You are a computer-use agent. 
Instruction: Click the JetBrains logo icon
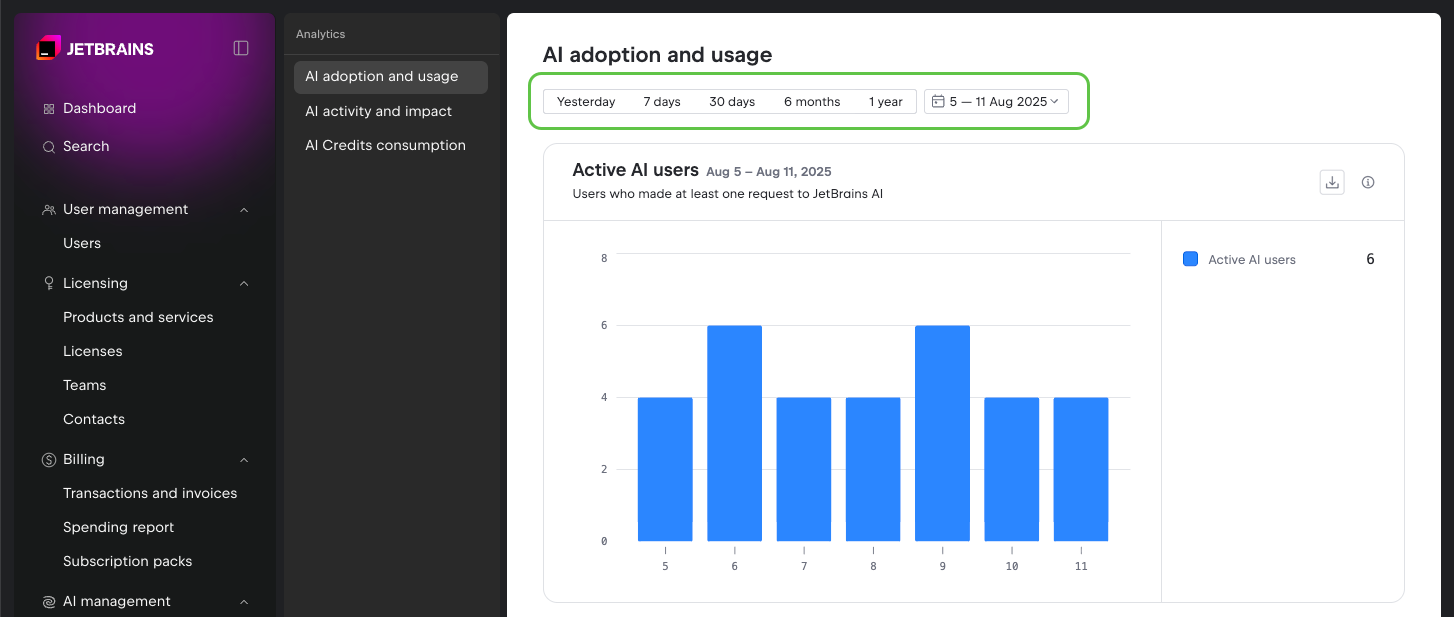click(48, 48)
